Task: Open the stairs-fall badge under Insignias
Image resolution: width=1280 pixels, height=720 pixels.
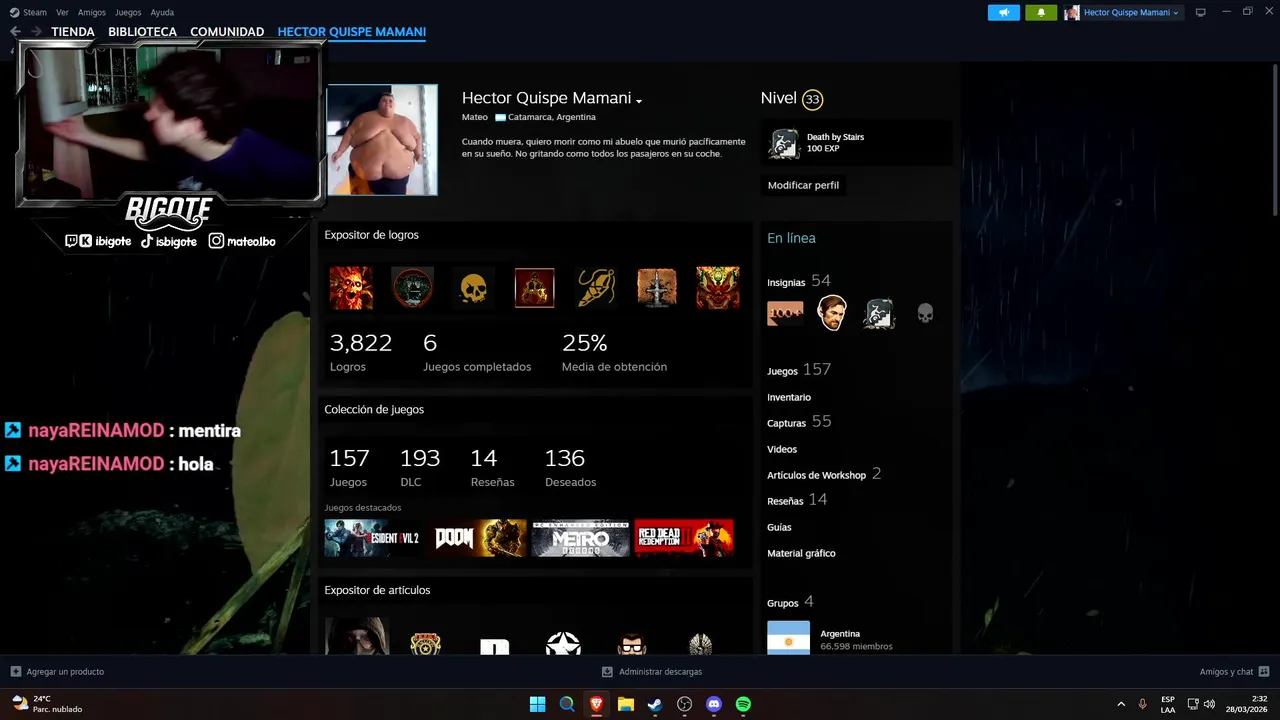Action: [x=879, y=314]
